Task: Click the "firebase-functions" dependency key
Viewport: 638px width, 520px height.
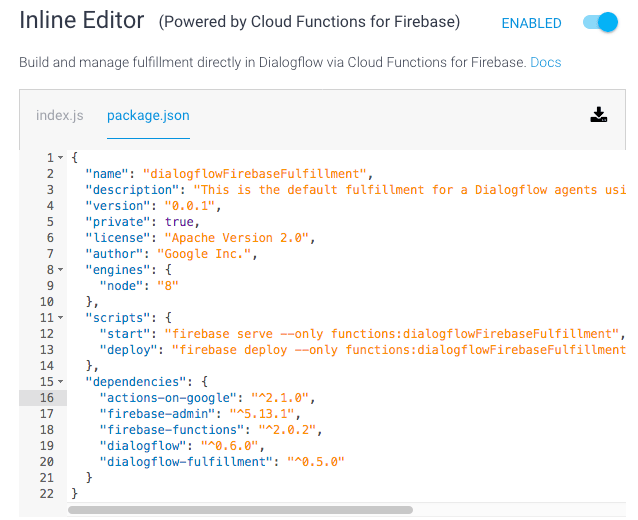Action: 172,430
